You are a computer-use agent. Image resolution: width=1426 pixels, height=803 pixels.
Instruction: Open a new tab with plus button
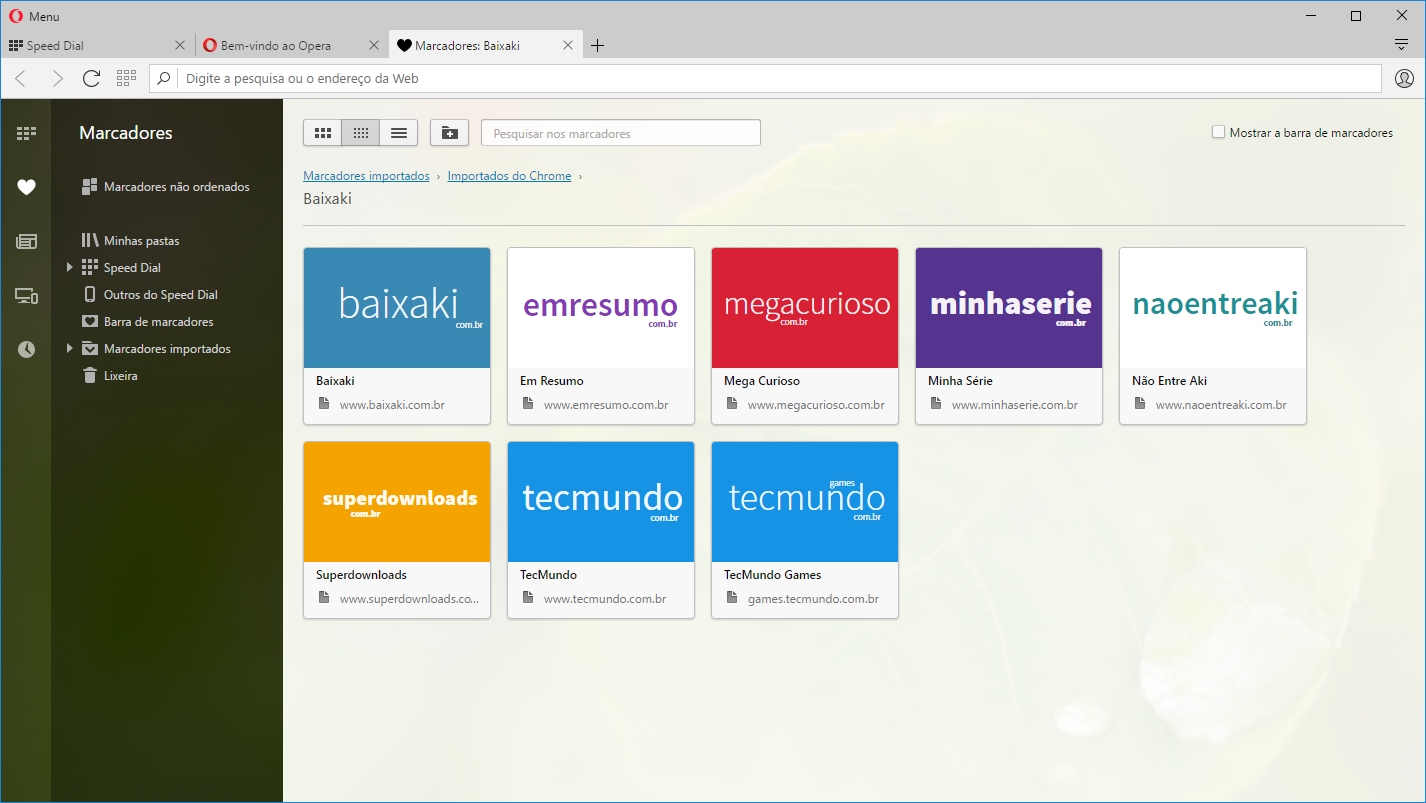(597, 45)
